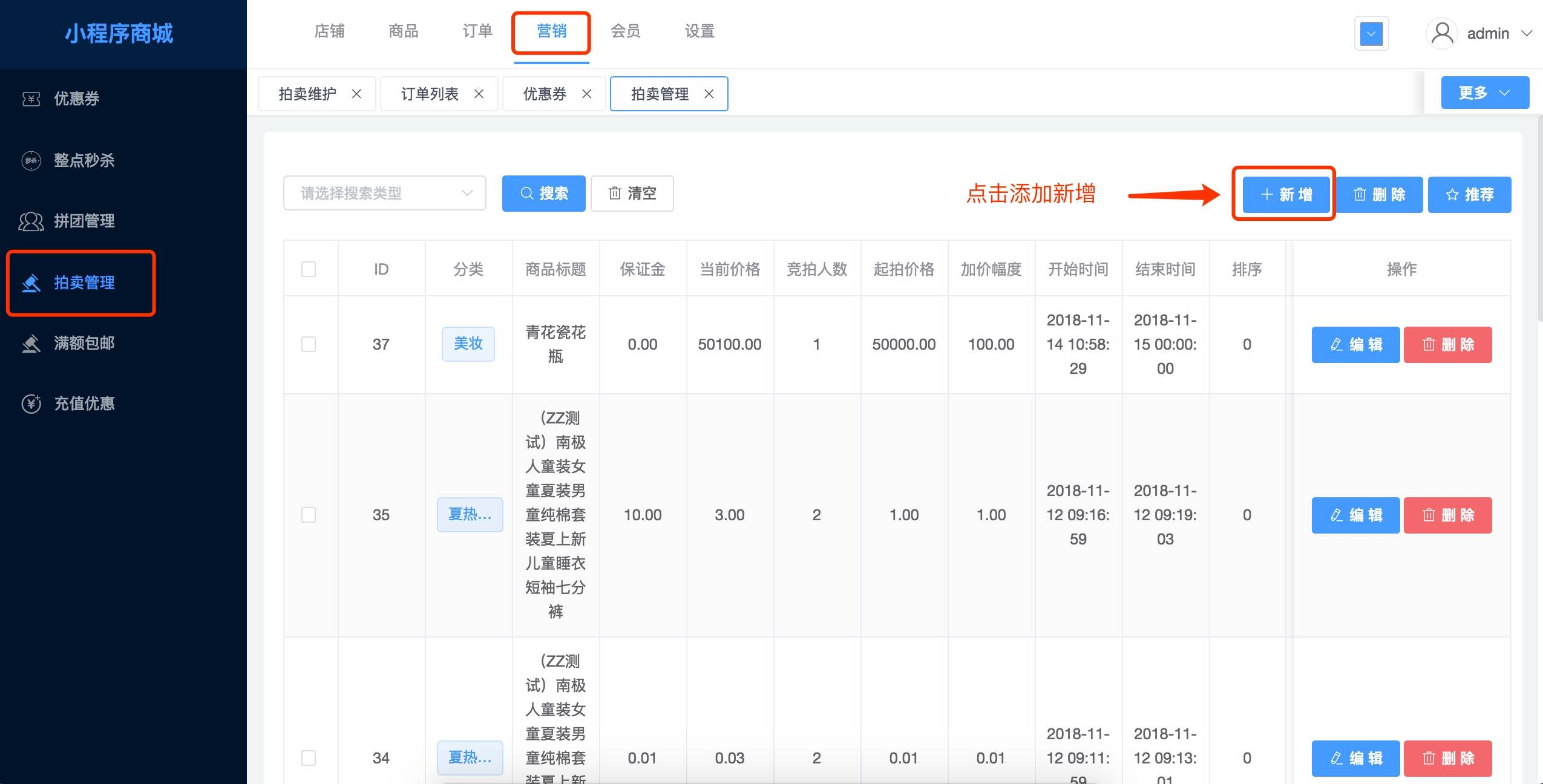Toggle the select-all header checkbox
Screen dimensions: 1543x784
(309, 269)
